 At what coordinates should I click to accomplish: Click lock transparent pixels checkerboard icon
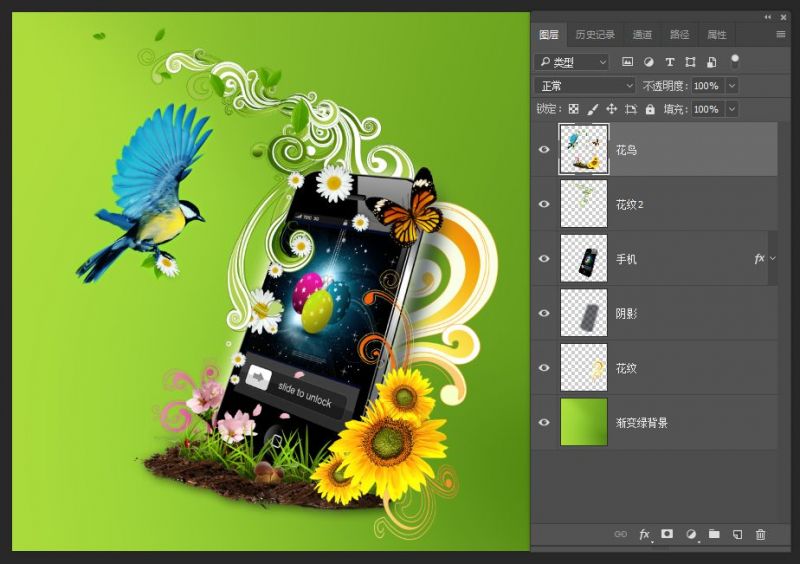click(x=574, y=109)
